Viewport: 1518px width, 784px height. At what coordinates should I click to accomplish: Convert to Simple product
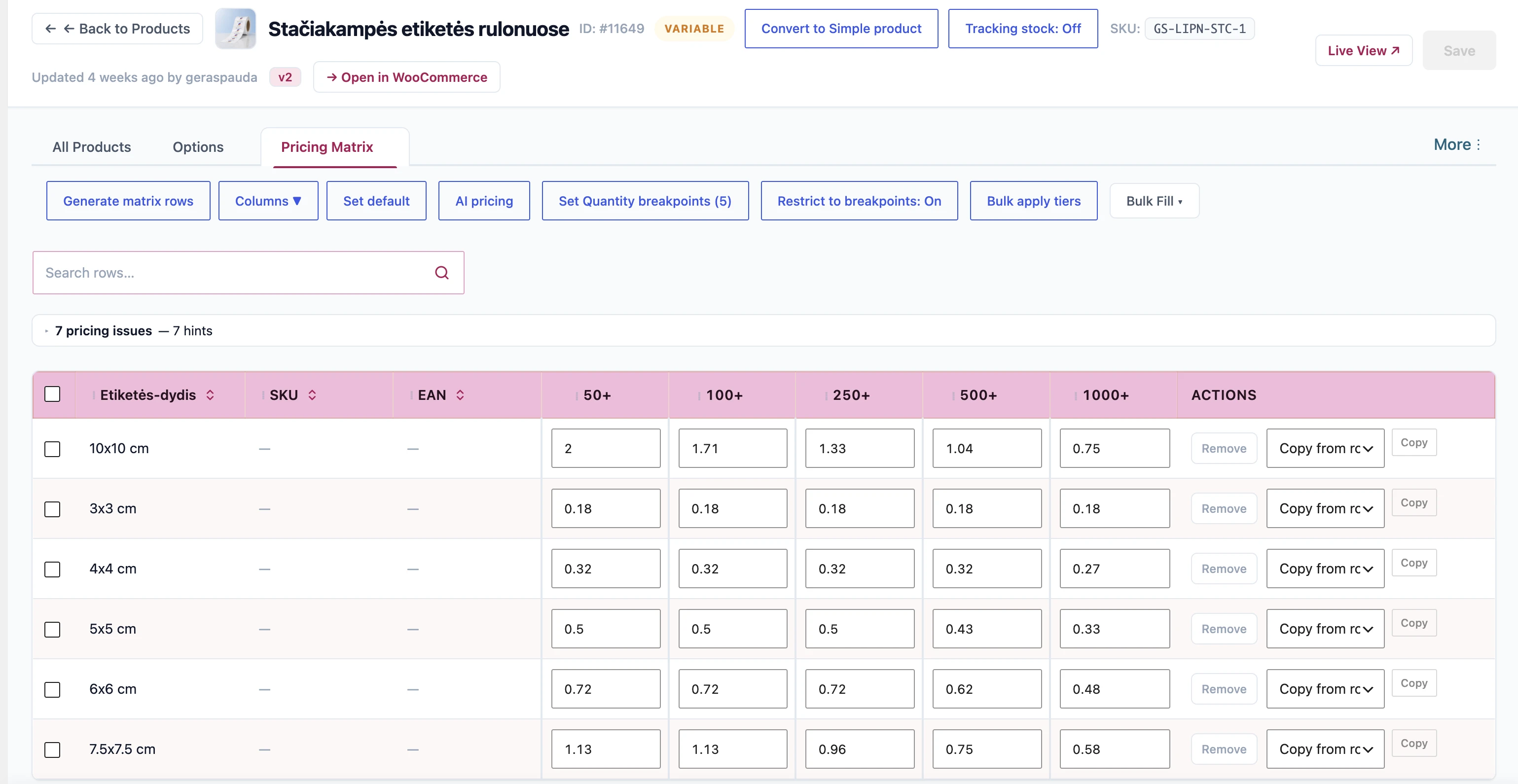(841, 28)
